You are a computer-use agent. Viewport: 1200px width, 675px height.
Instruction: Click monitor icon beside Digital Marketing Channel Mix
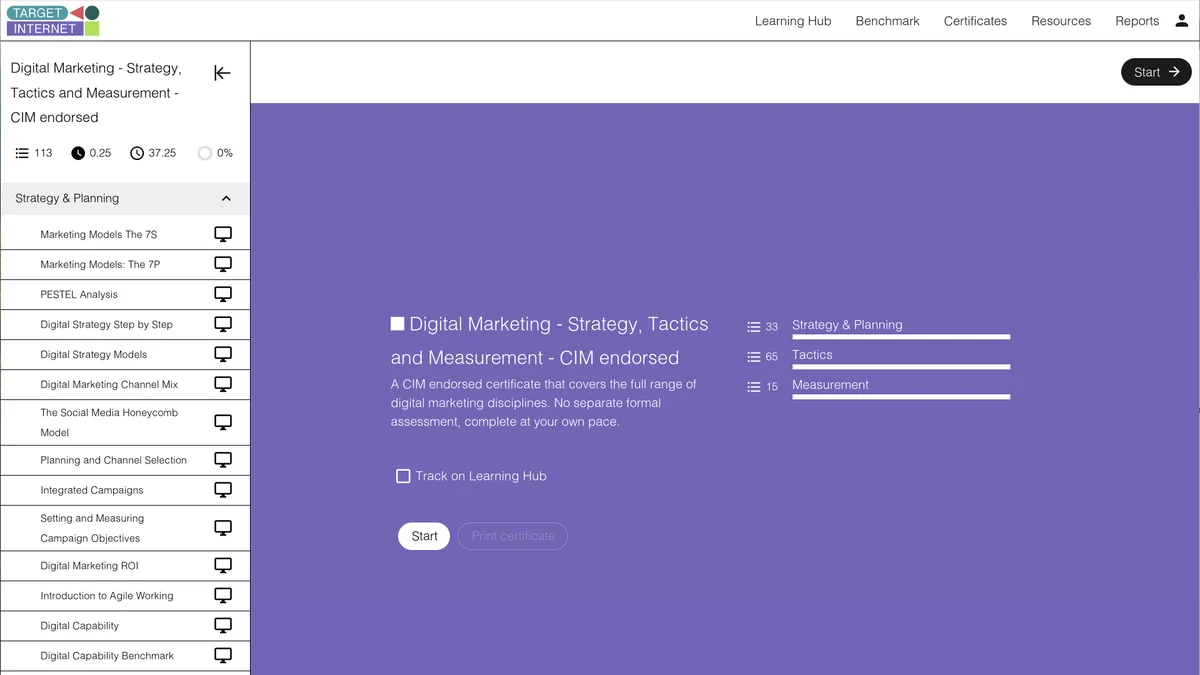point(223,384)
